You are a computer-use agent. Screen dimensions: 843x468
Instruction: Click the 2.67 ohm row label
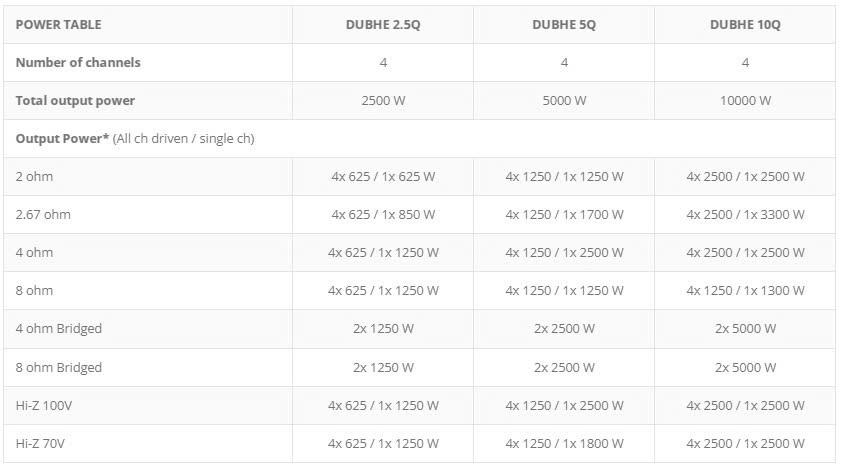point(43,214)
